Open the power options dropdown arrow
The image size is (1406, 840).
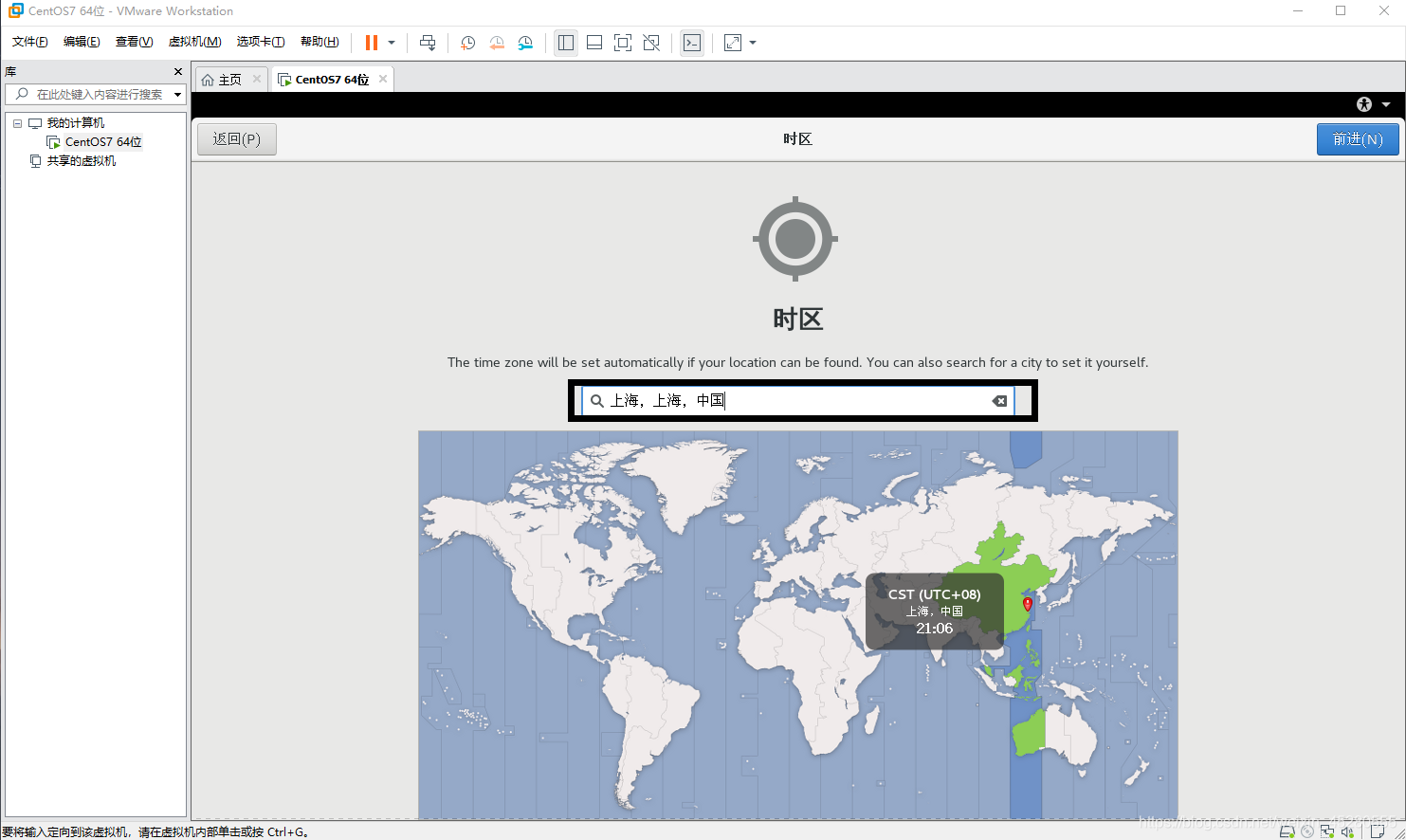pos(392,43)
